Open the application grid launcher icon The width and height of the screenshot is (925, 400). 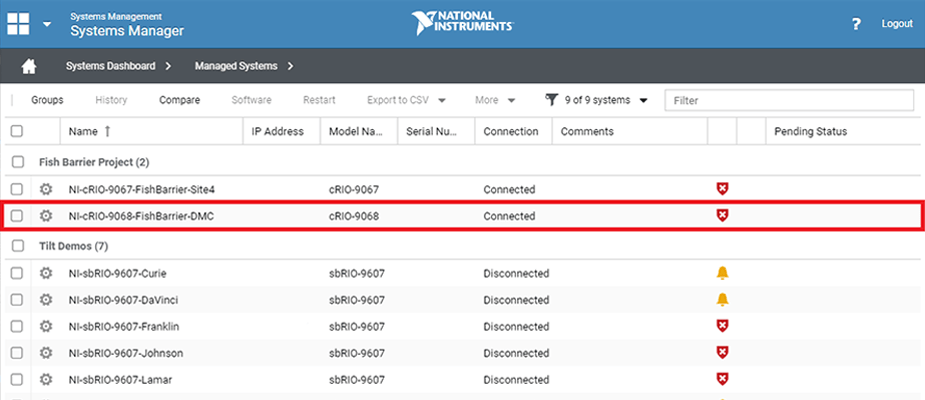[18, 24]
